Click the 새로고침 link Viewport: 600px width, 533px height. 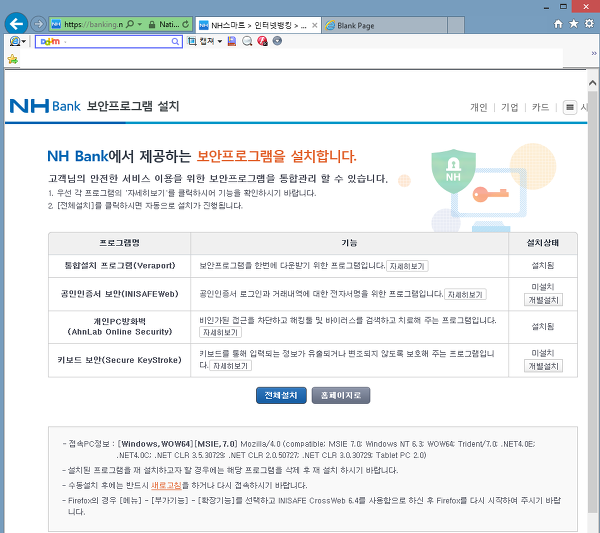(166, 485)
